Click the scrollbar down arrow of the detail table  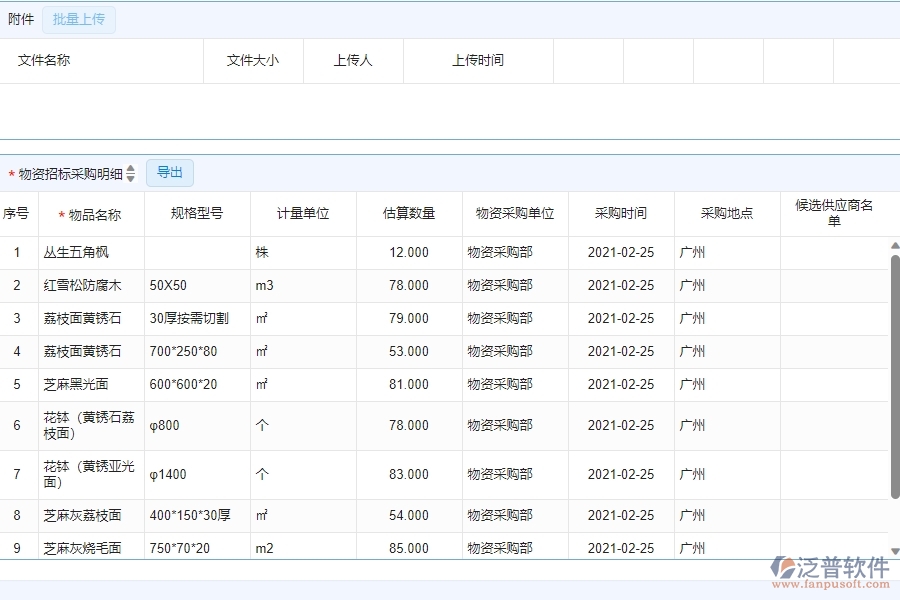893,550
